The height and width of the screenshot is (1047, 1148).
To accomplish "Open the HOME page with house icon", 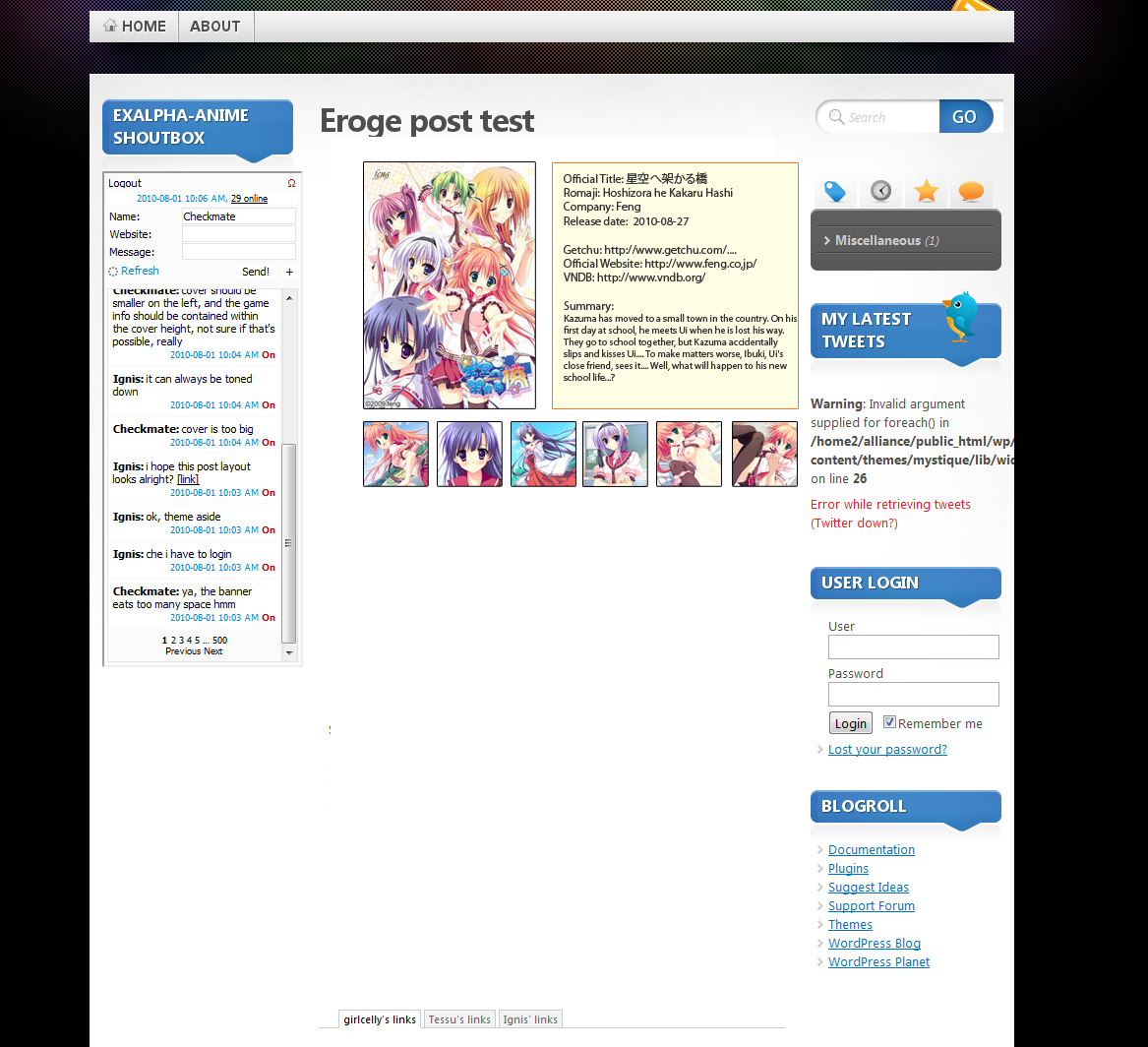I will point(135,27).
